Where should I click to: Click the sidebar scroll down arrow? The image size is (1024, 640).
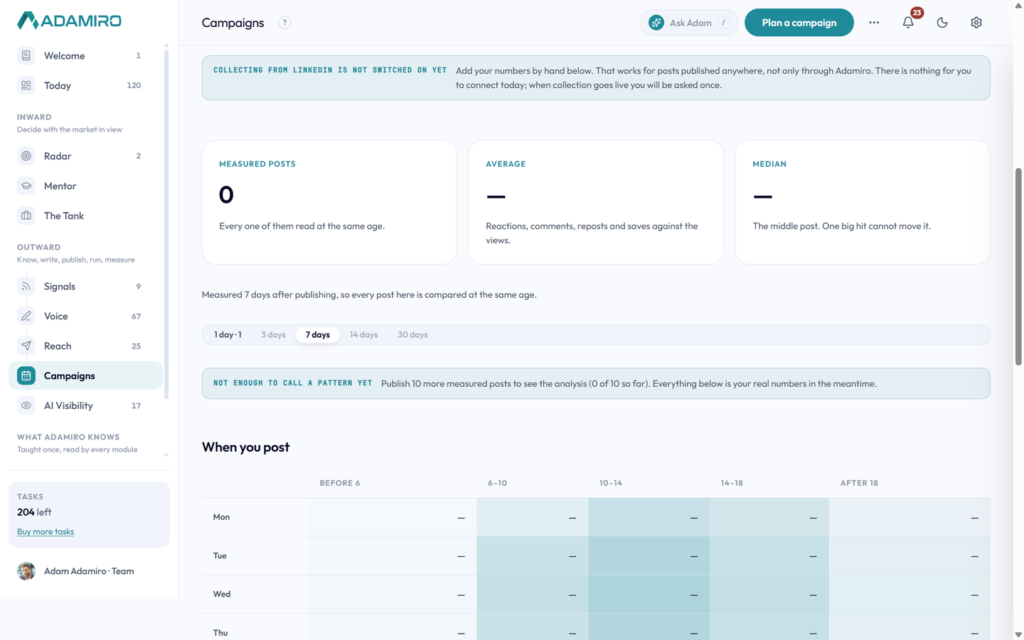point(166,455)
